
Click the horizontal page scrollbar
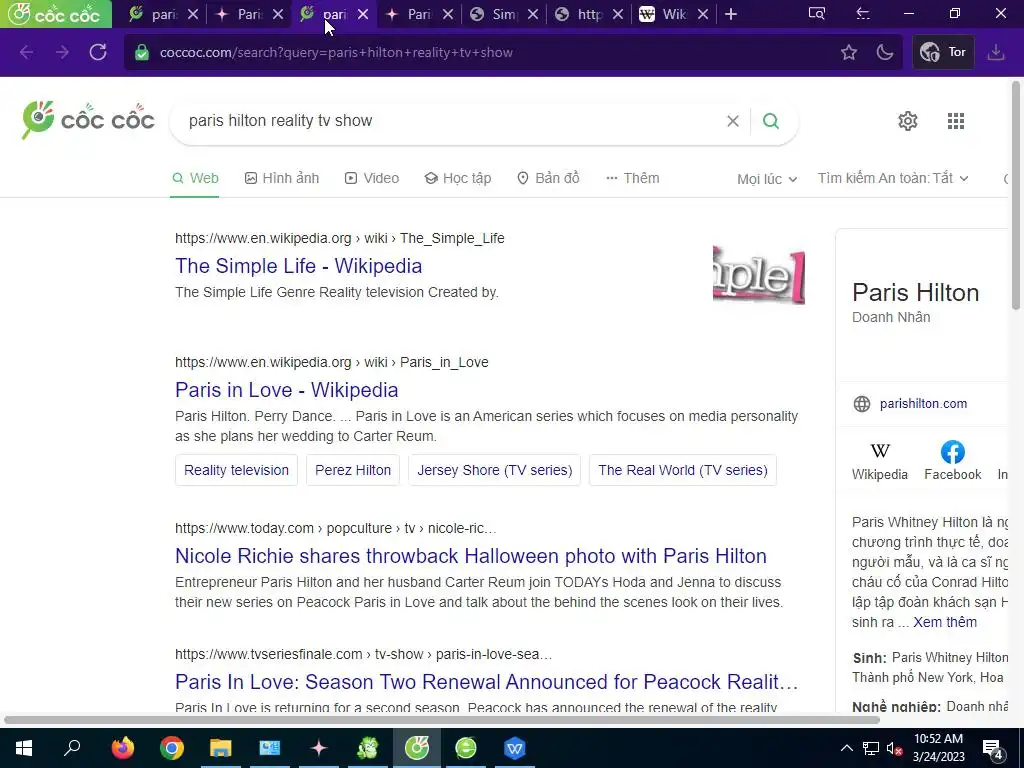pos(441,720)
